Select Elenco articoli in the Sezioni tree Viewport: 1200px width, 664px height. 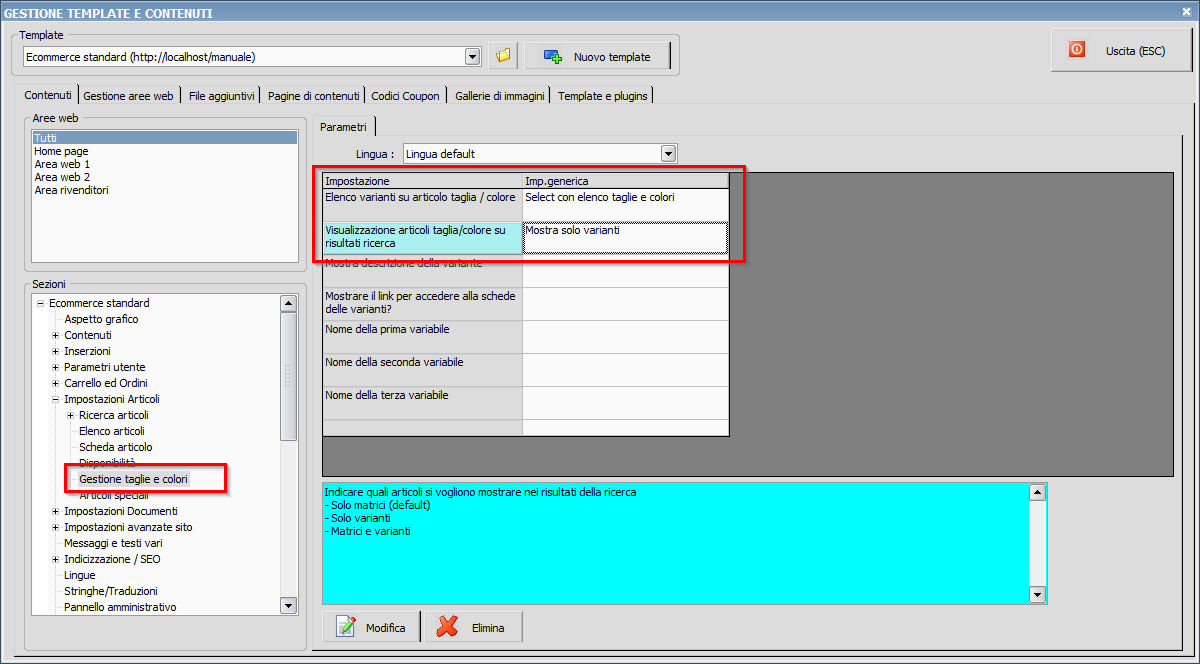[112, 431]
